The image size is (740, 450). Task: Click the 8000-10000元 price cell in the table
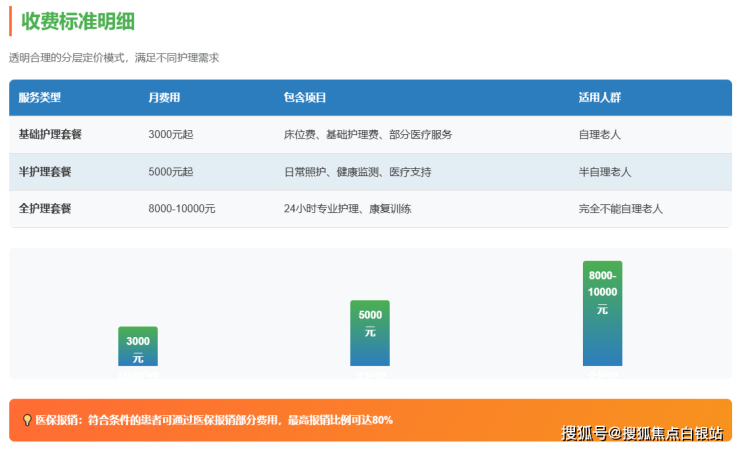coord(182,209)
